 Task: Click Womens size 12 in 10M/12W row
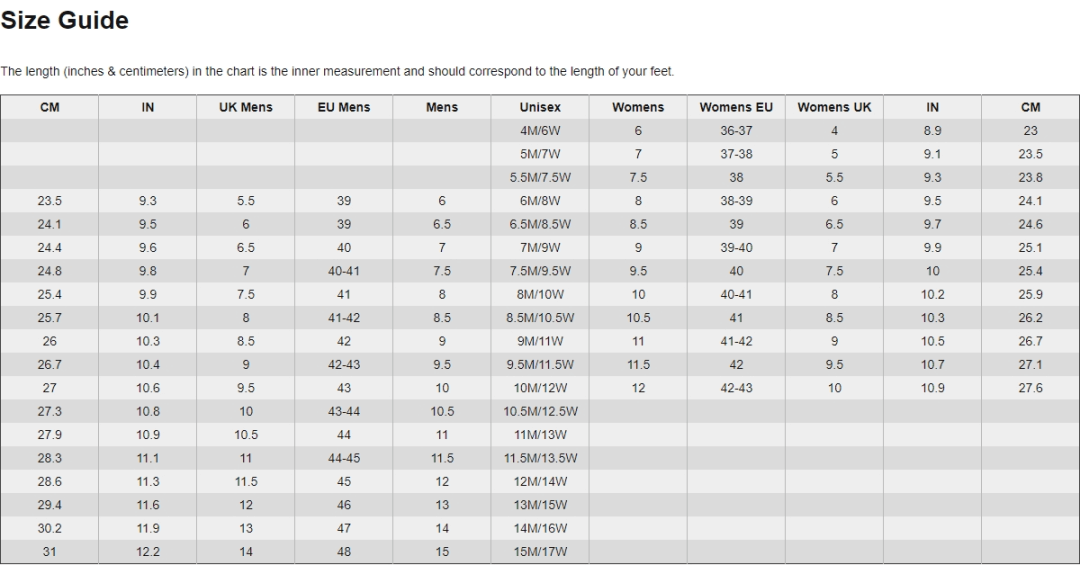[x=638, y=389]
